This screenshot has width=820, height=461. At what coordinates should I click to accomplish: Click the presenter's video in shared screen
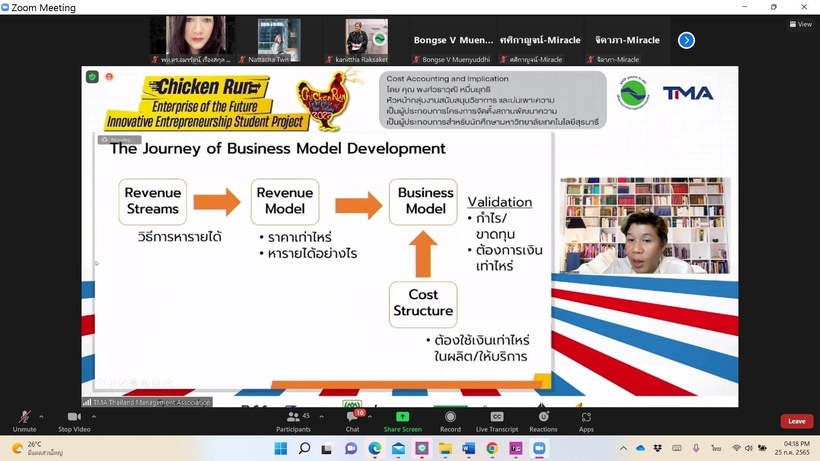click(645, 225)
